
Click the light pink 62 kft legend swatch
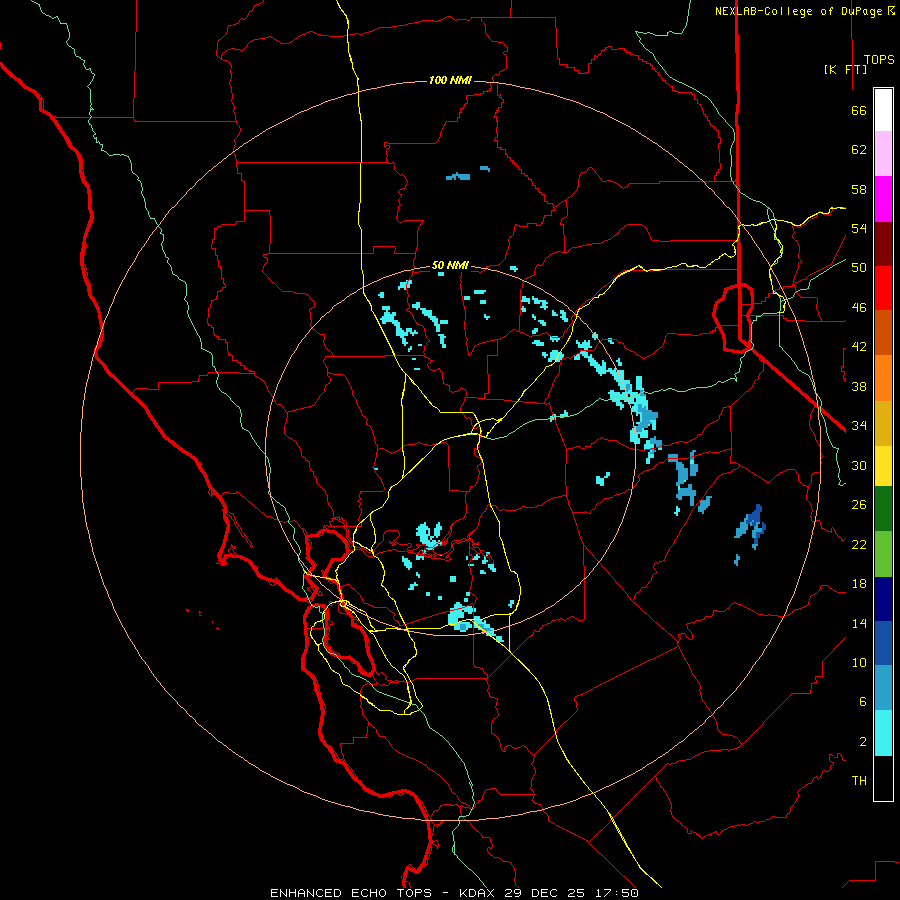[x=883, y=154]
